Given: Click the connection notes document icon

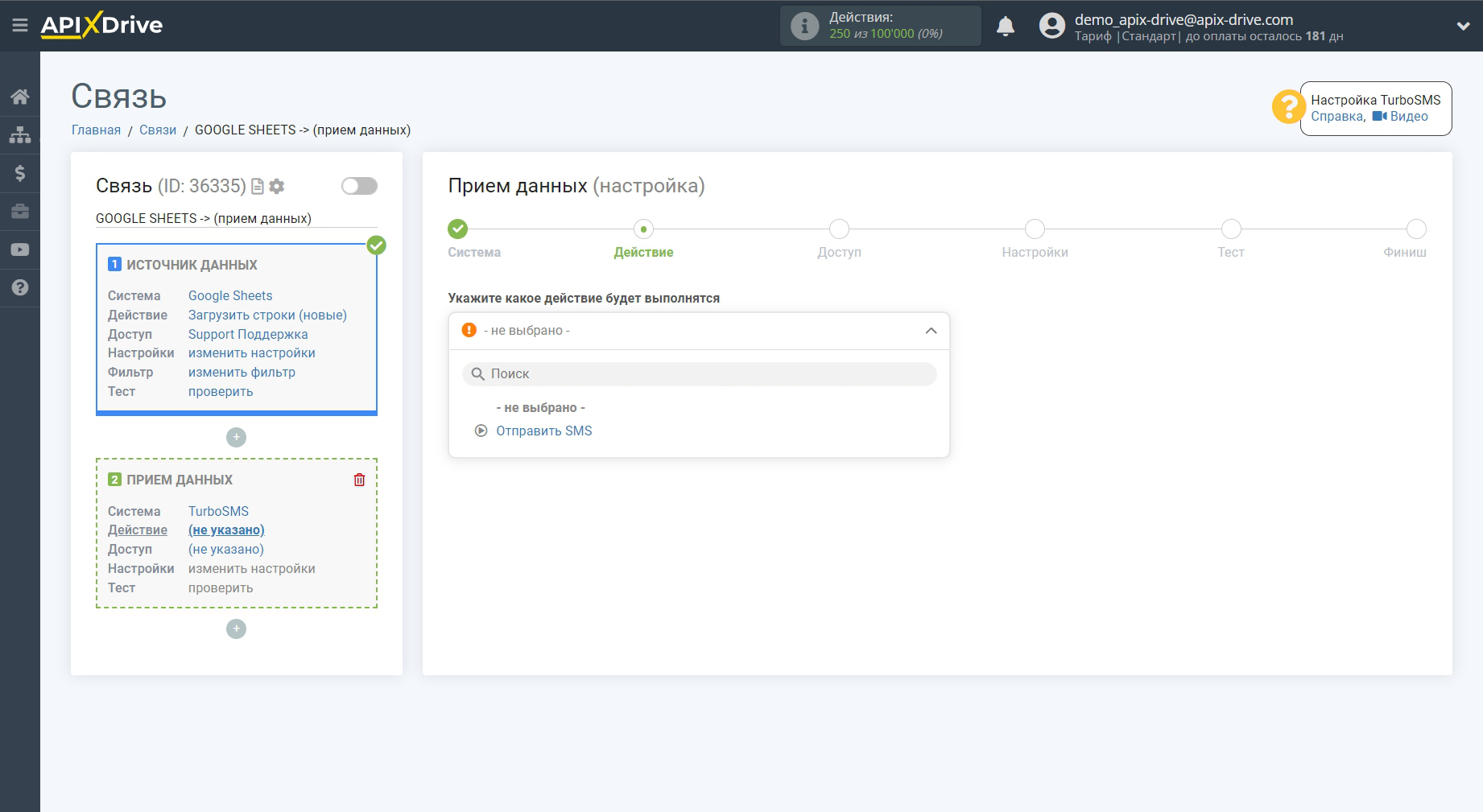Looking at the screenshot, I should (x=258, y=187).
